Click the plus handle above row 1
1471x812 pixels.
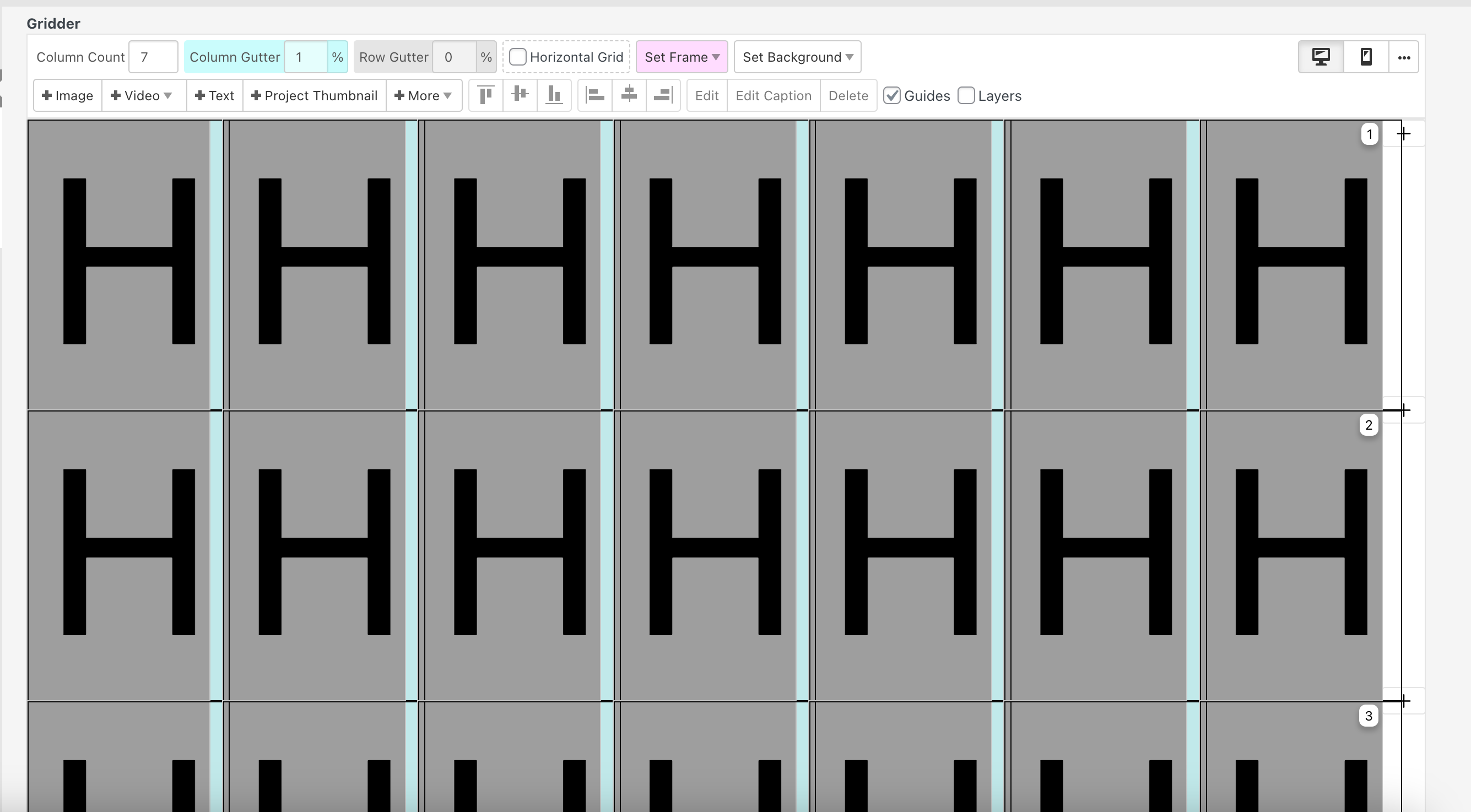[1404, 134]
